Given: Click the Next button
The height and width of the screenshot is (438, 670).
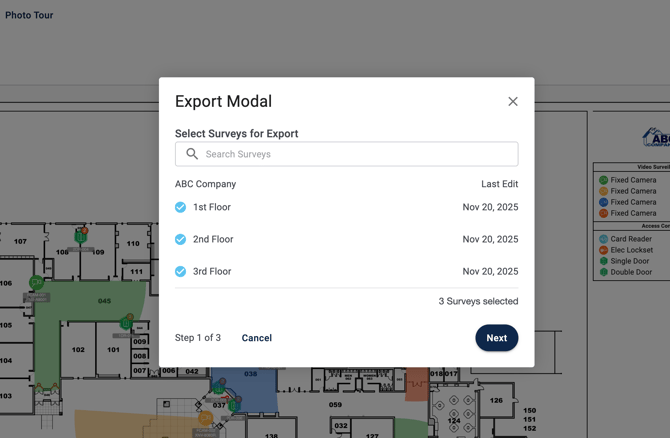Looking at the screenshot, I should pos(496,338).
